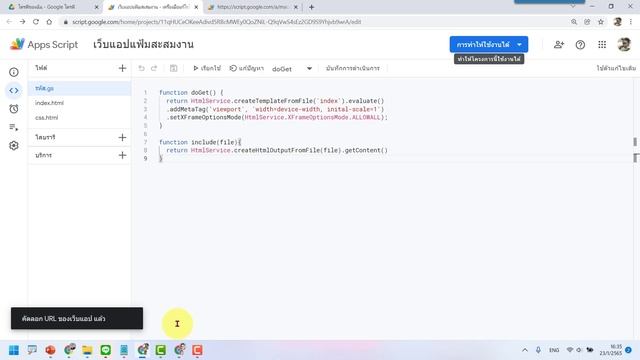This screenshot has width=640, height=360.
Task: Click the createHtmlOutputFromFile code line
Action: pos(277,150)
